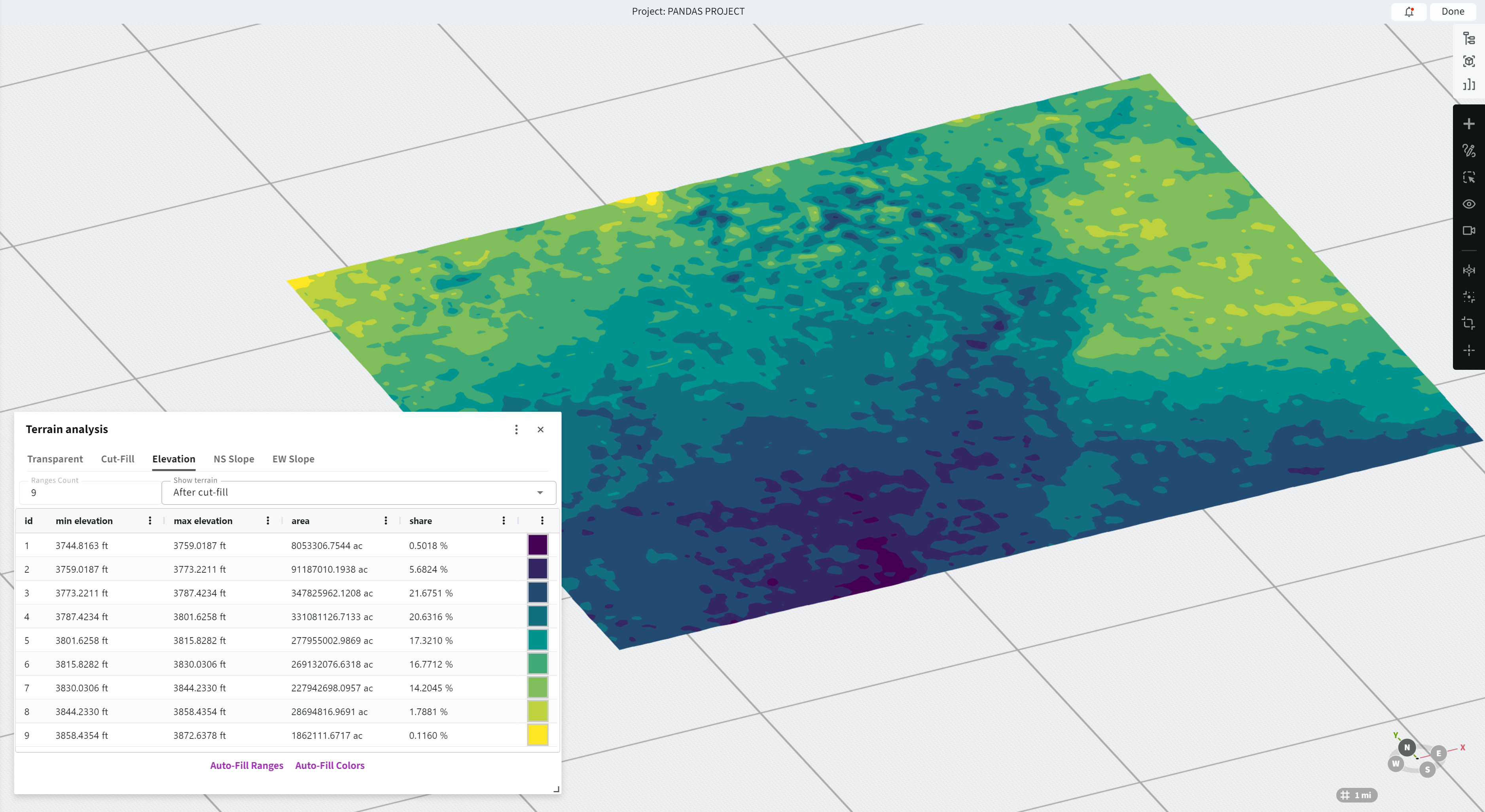The height and width of the screenshot is (812, 1485).
Task: Open min elevation column menu
Action: (150, 521)
